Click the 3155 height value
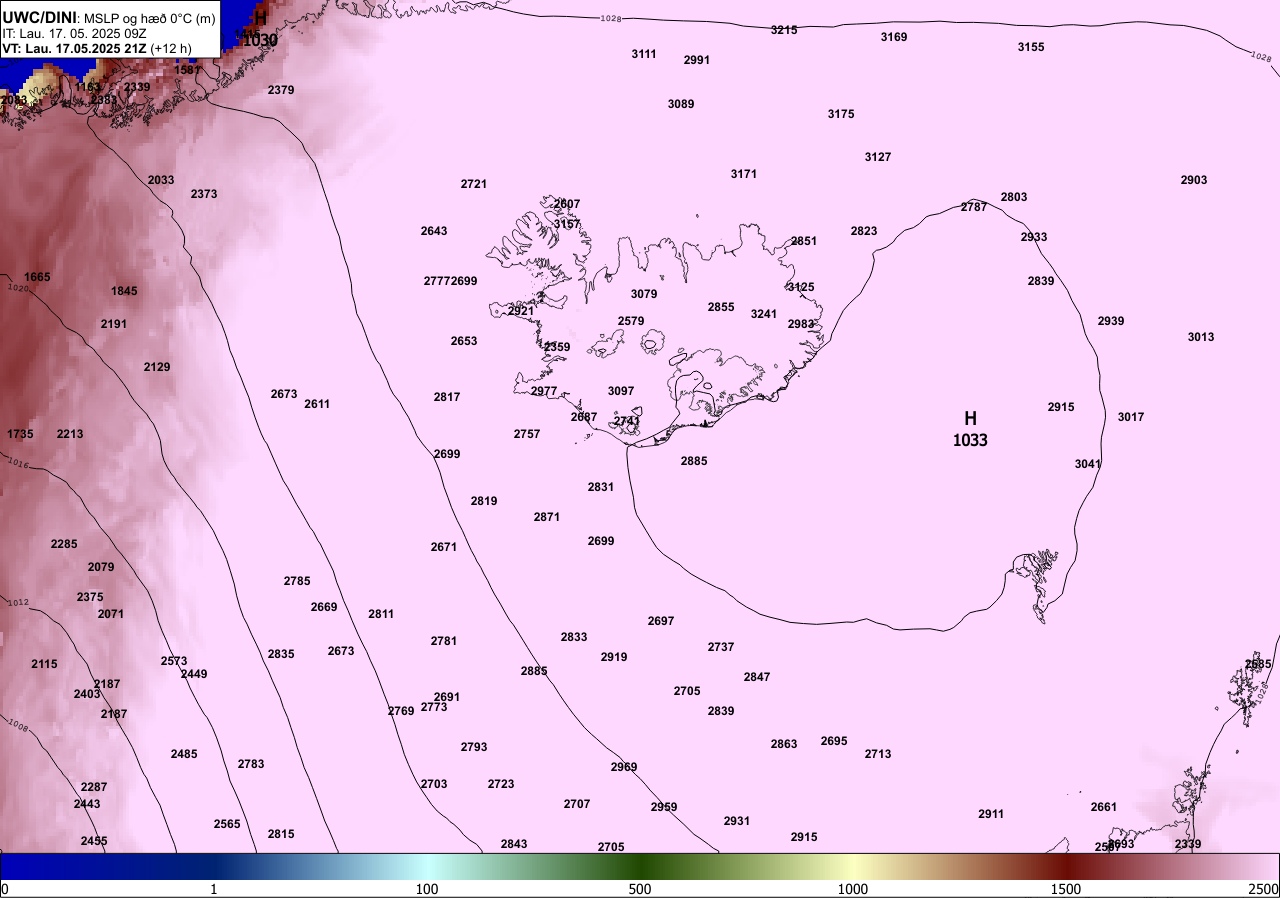Viewport: 1280px width, 898px height. (x=1031, y=47)
